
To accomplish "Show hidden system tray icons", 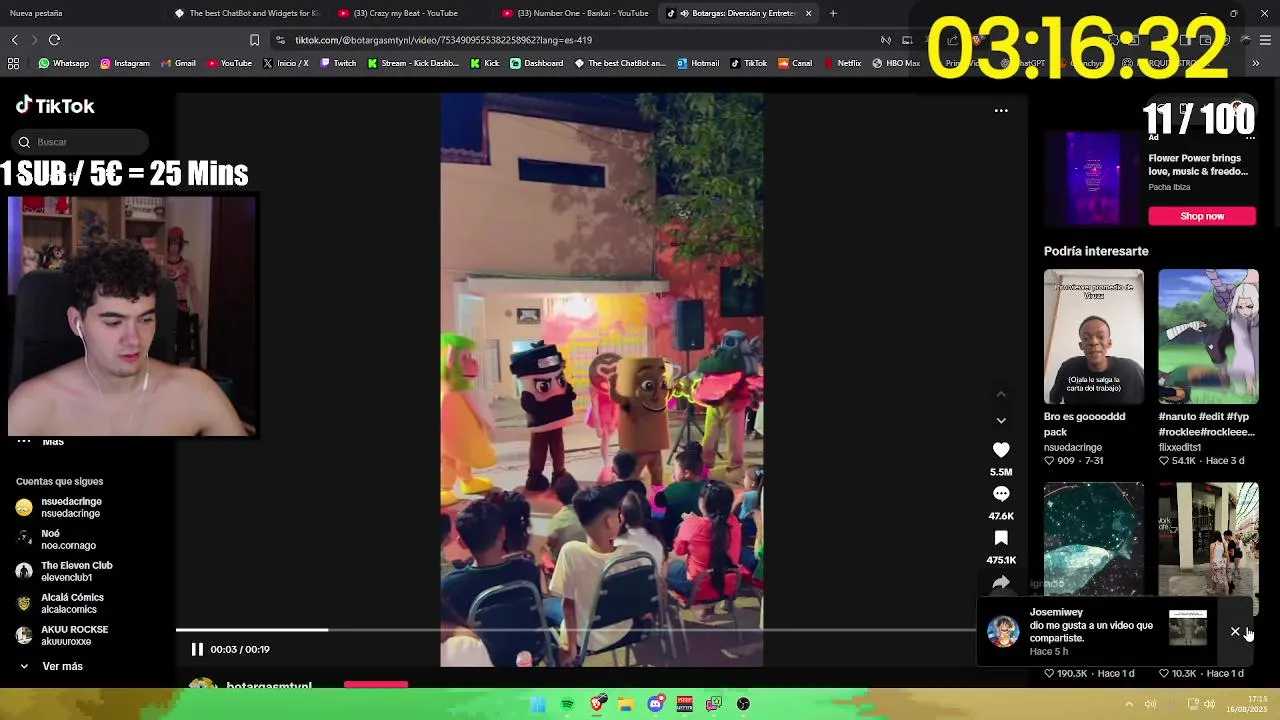I will [x=1129, y=704].
